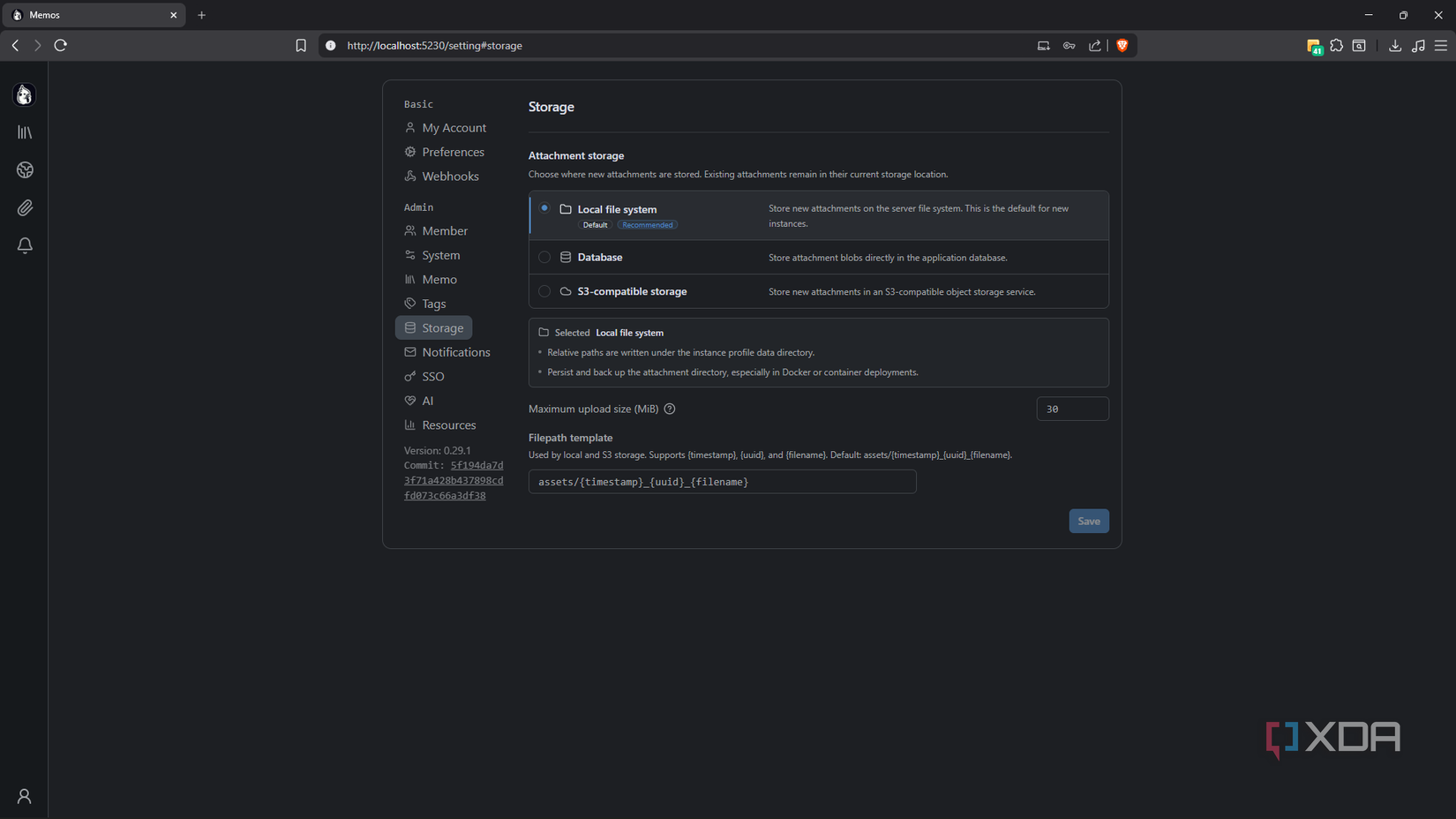Click the browser address bar URL

click(434, 45)
